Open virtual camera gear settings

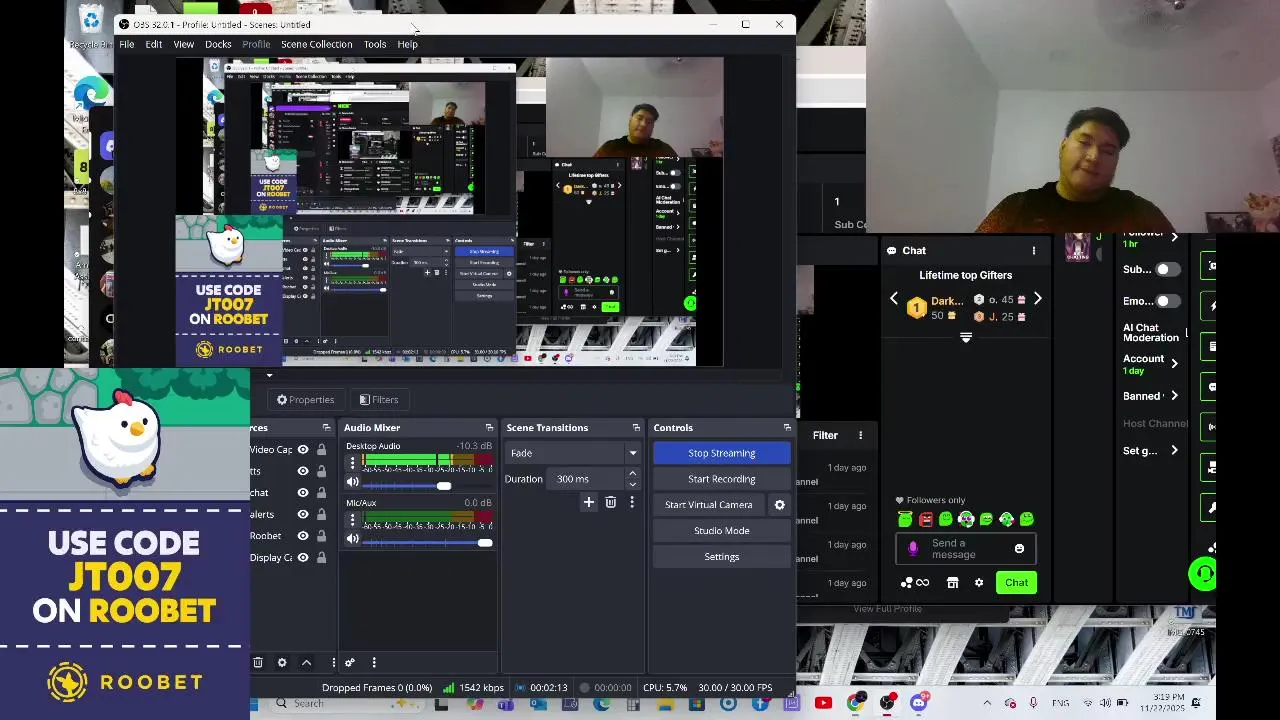click(x=780, y=505)
